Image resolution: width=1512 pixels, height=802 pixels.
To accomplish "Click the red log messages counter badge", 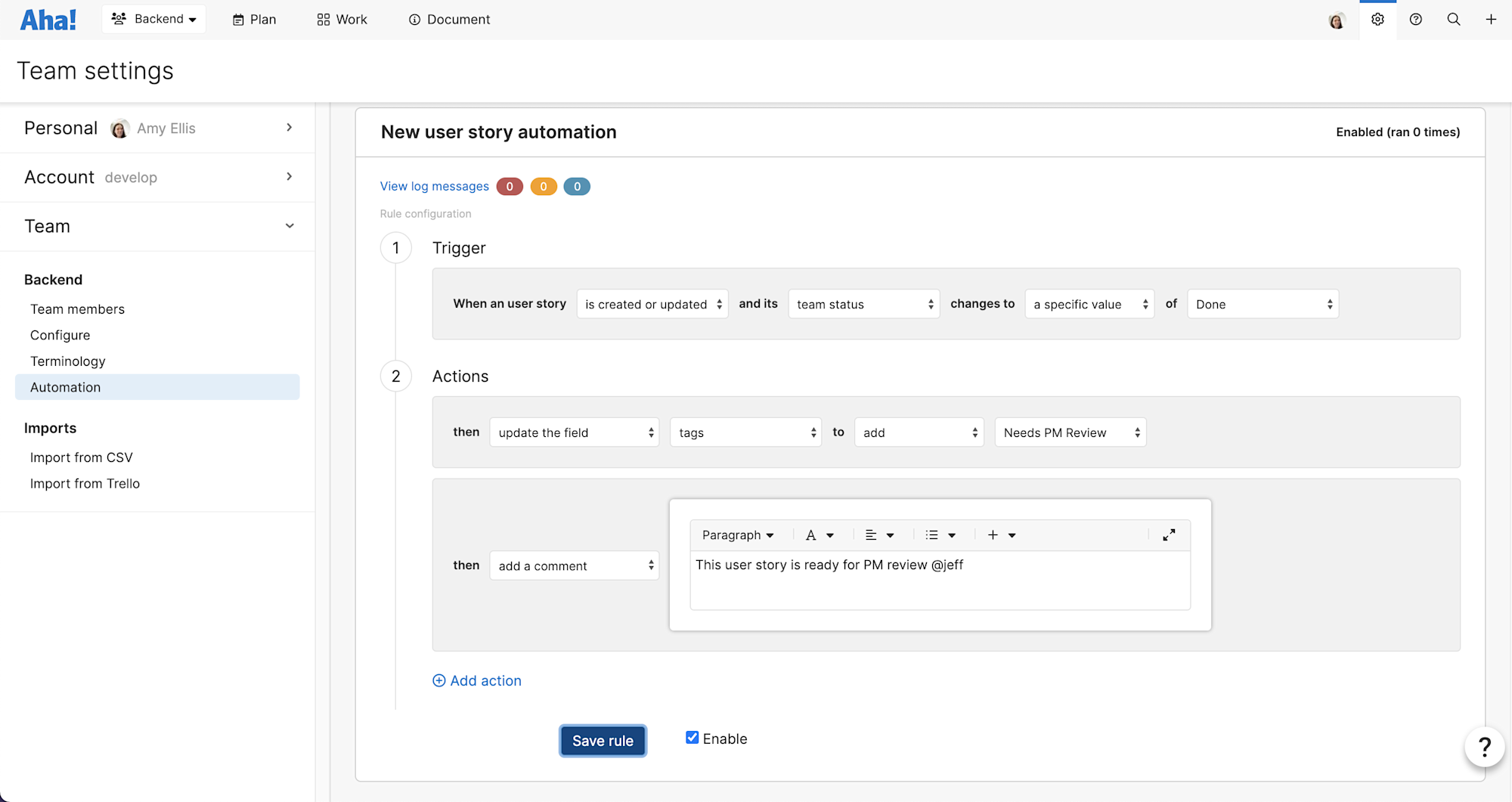I will click(510, 186).
